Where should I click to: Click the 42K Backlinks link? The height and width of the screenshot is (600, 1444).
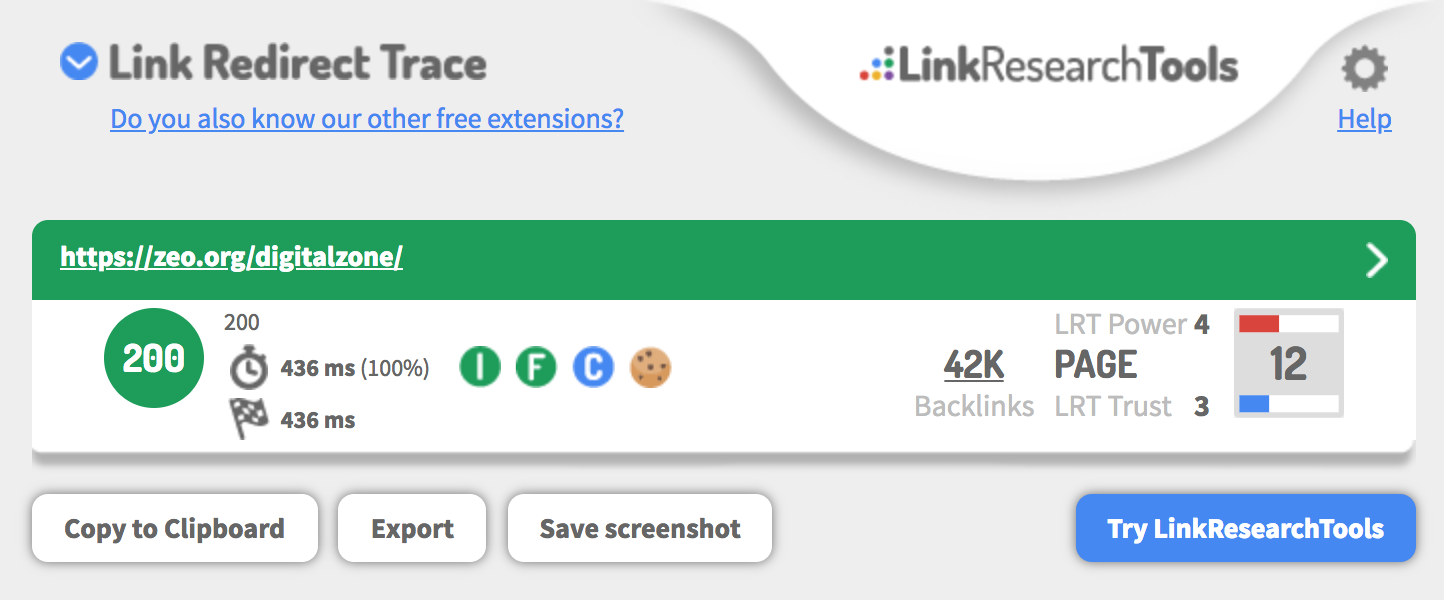(x=974, y=366)
